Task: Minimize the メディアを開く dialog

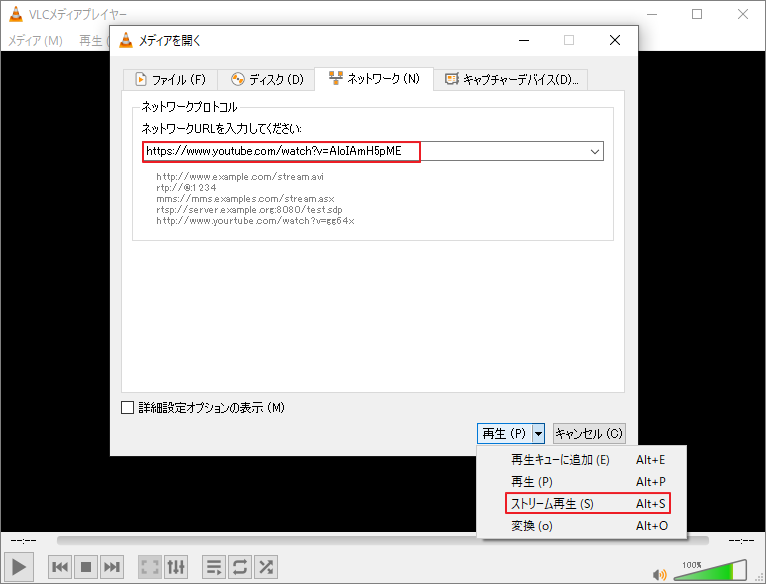Action: click(x=524, y=40)
